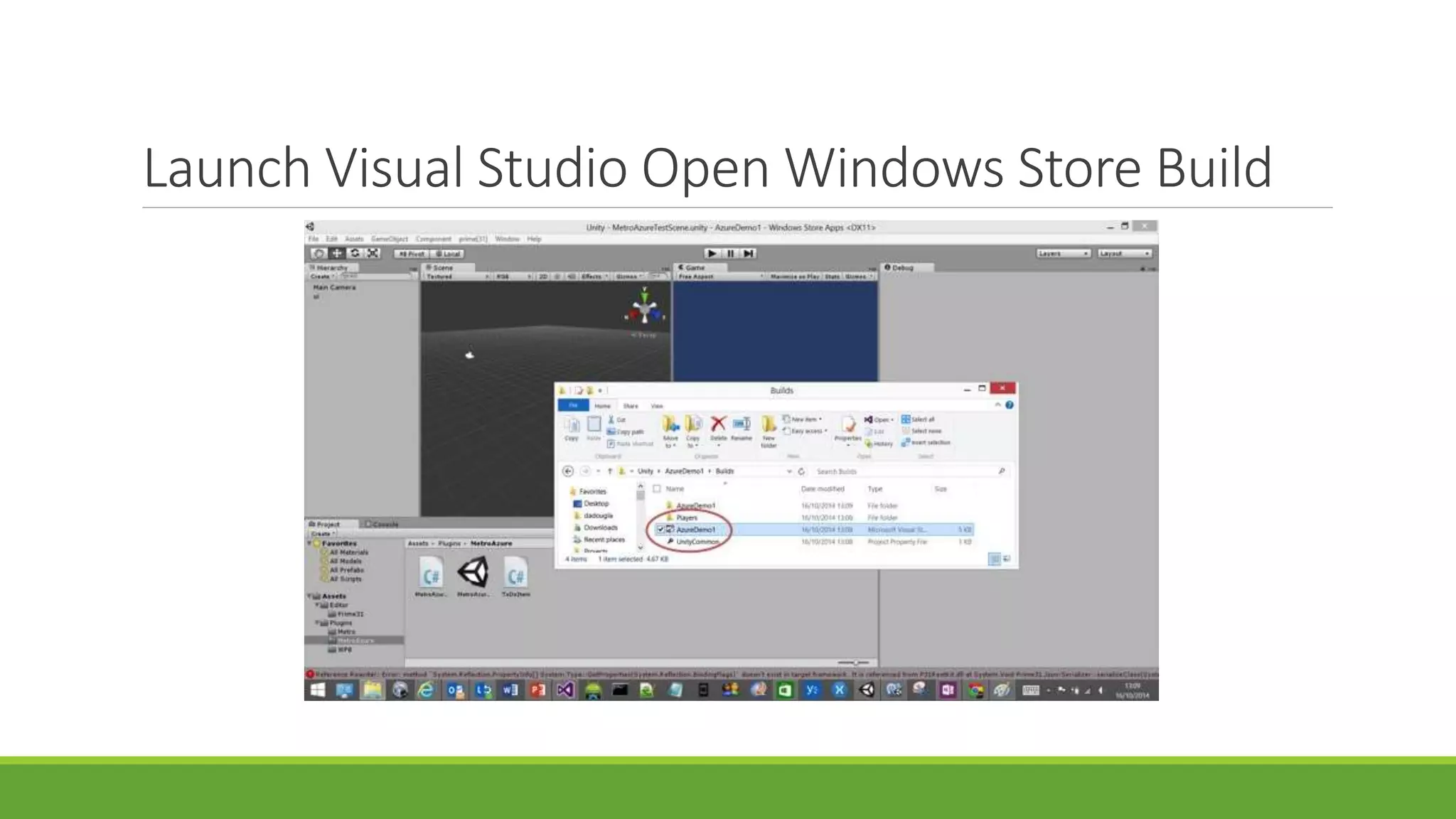Open the prime[31] menu

[473, 239]
